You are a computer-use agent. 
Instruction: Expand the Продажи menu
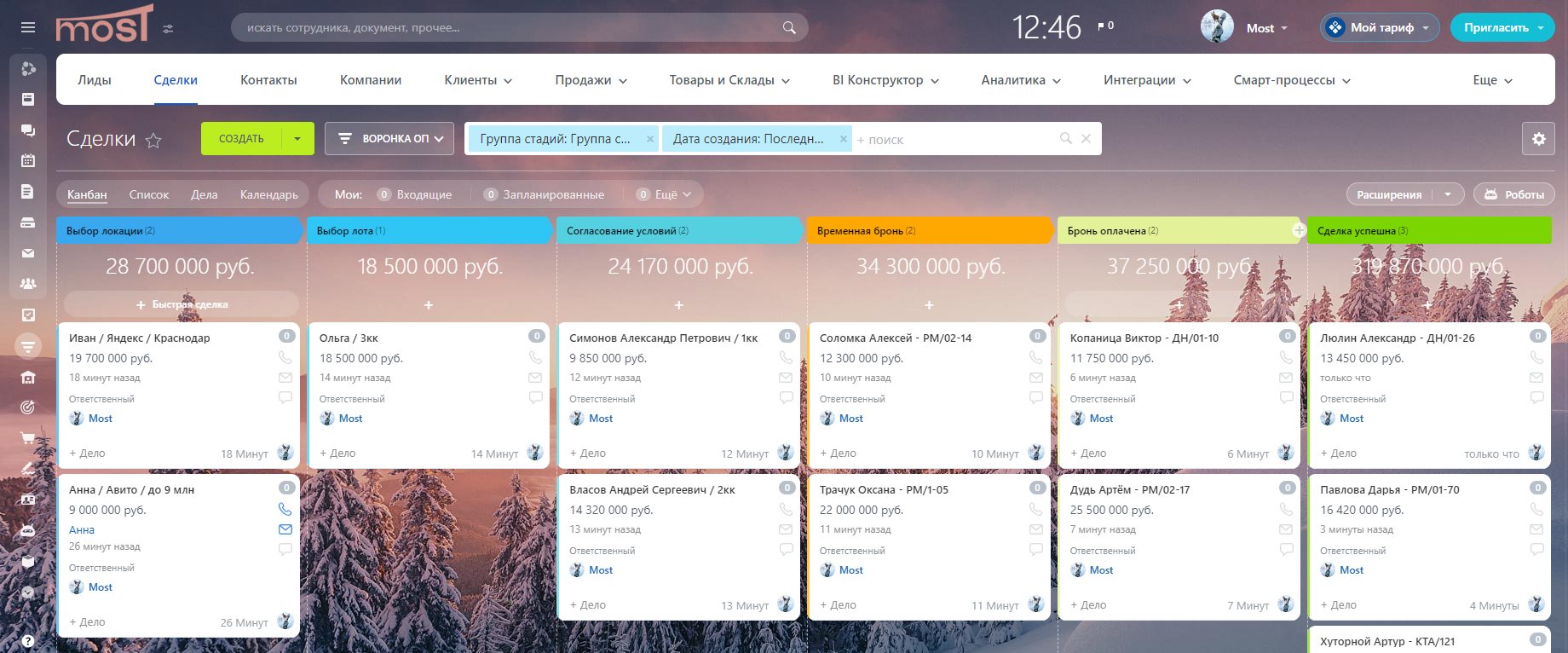click(591, 80)
